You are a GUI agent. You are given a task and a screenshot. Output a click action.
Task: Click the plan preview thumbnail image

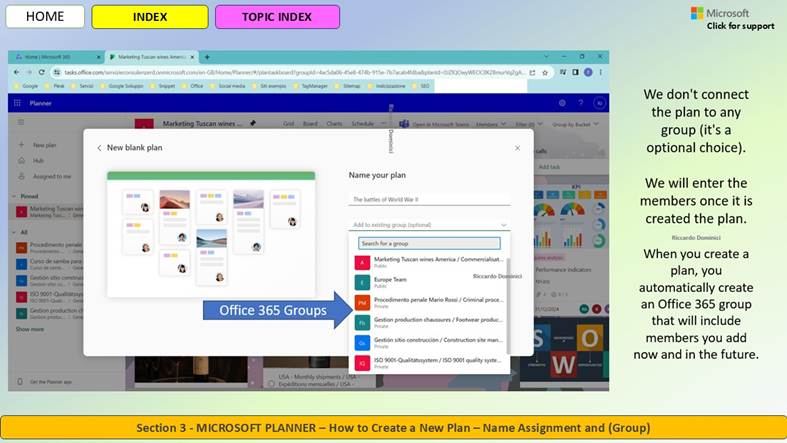(x=211, y=234)
